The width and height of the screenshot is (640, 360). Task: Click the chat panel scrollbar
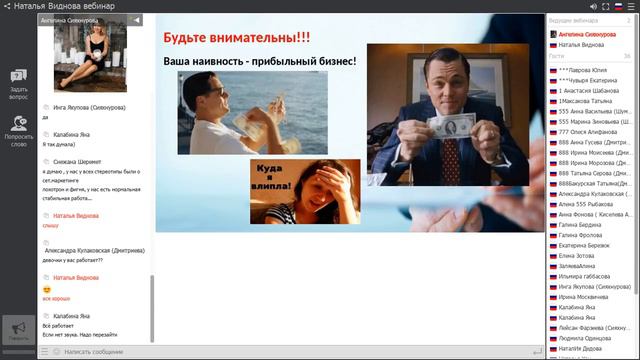point(152,309)
